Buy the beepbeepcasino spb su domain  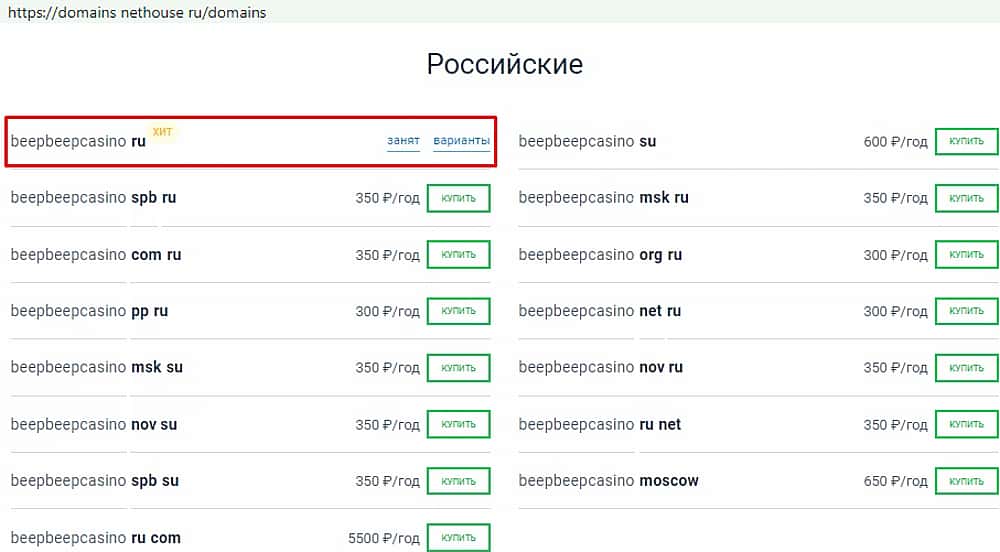(458, 481)
